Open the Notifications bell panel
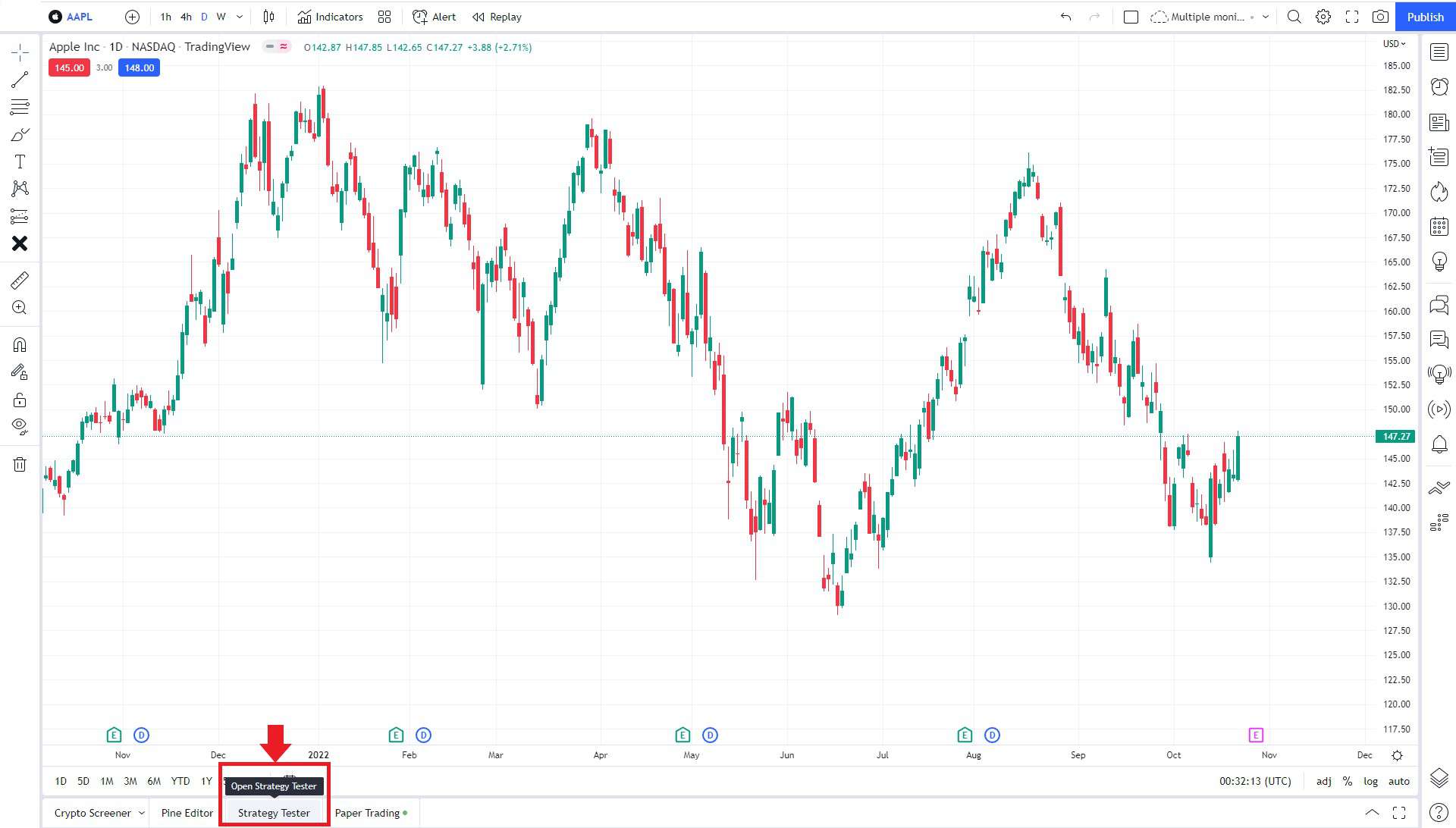1456x828 pixels. click(1439, 444)
